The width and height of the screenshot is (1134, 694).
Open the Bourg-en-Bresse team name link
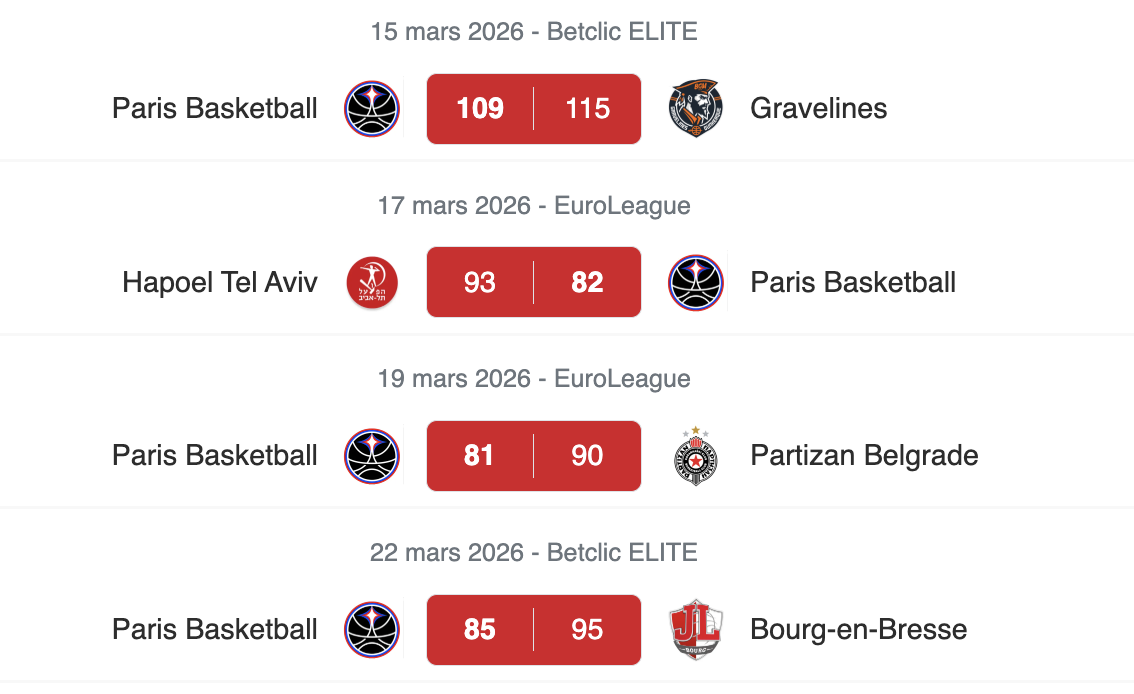click(858, 630)
